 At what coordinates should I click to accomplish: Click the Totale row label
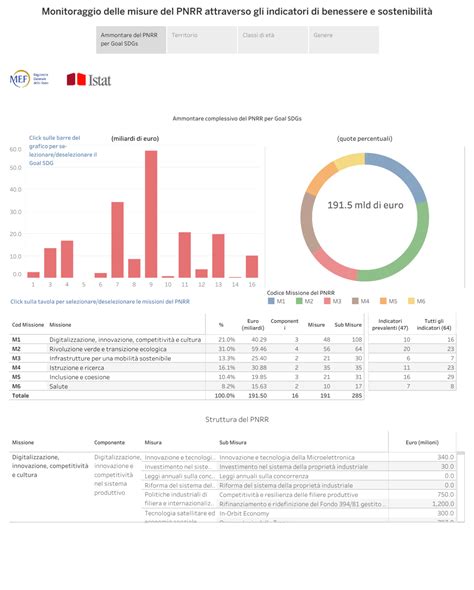(20, 395)
